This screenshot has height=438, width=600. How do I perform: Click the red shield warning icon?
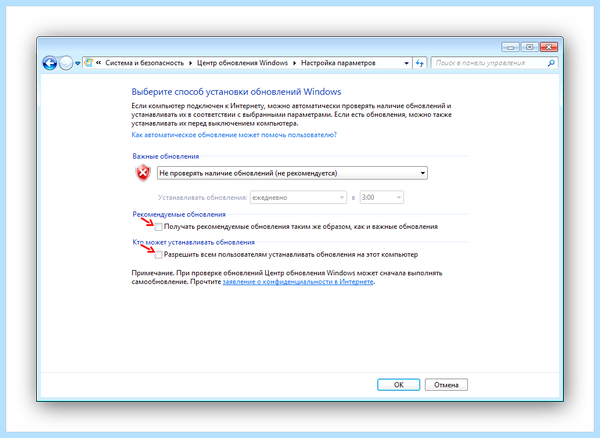tap(143, 173)
